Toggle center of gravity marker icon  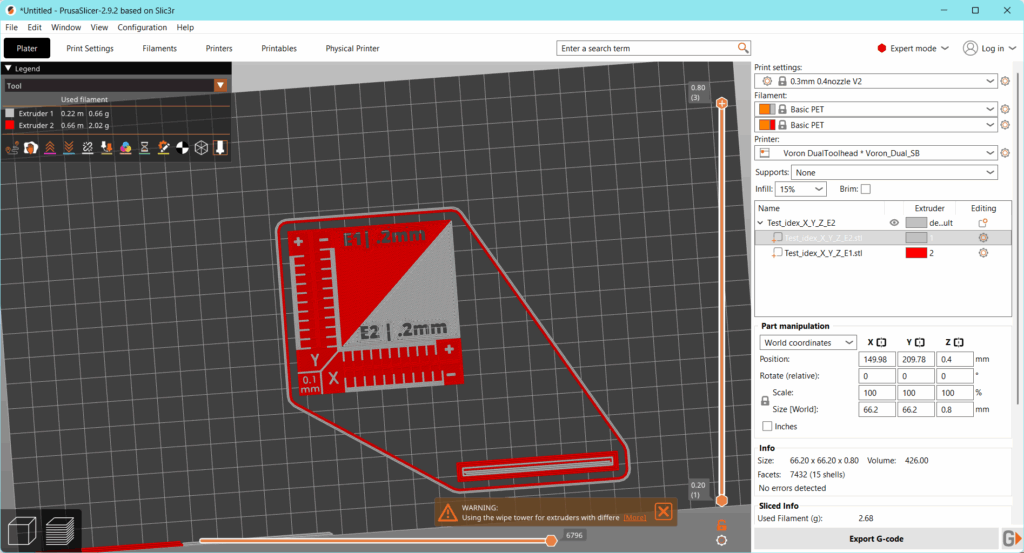coord(182,148)
